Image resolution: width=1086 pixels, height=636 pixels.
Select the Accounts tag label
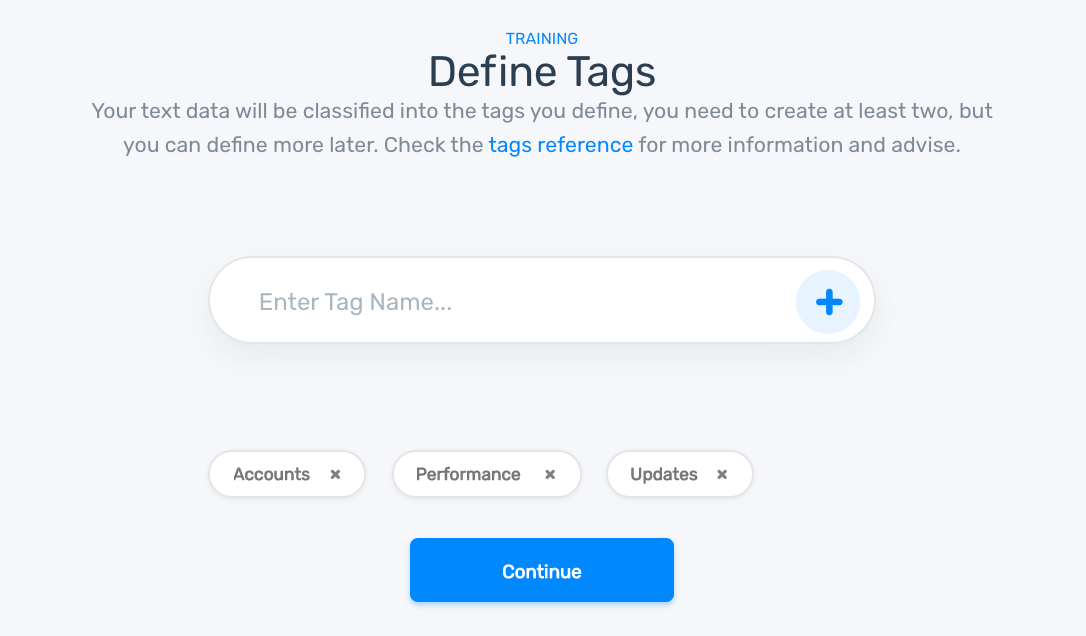(x=271, y=474)
